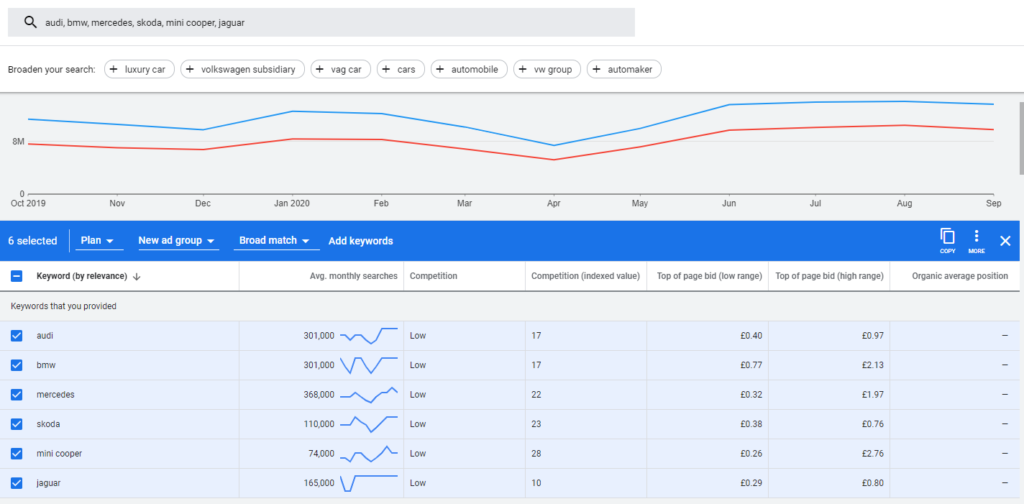The width and height of the screenshot is (1024, 504).
Task: Sort by Competition (indexed value) header
Action: [x=585, y=276]
